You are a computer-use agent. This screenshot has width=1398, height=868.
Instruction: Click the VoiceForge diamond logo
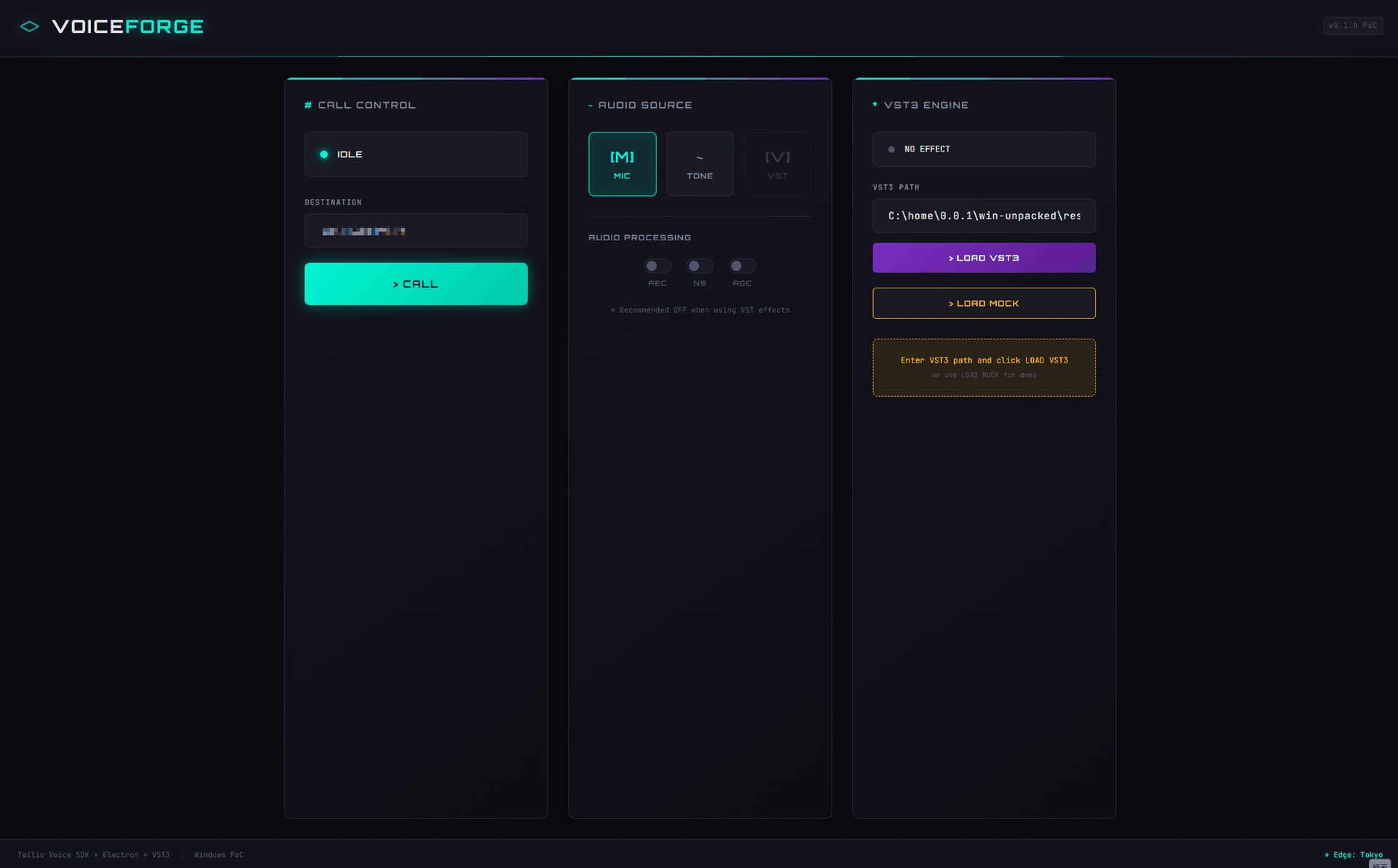pyautogui.click(x=30, y=25)
